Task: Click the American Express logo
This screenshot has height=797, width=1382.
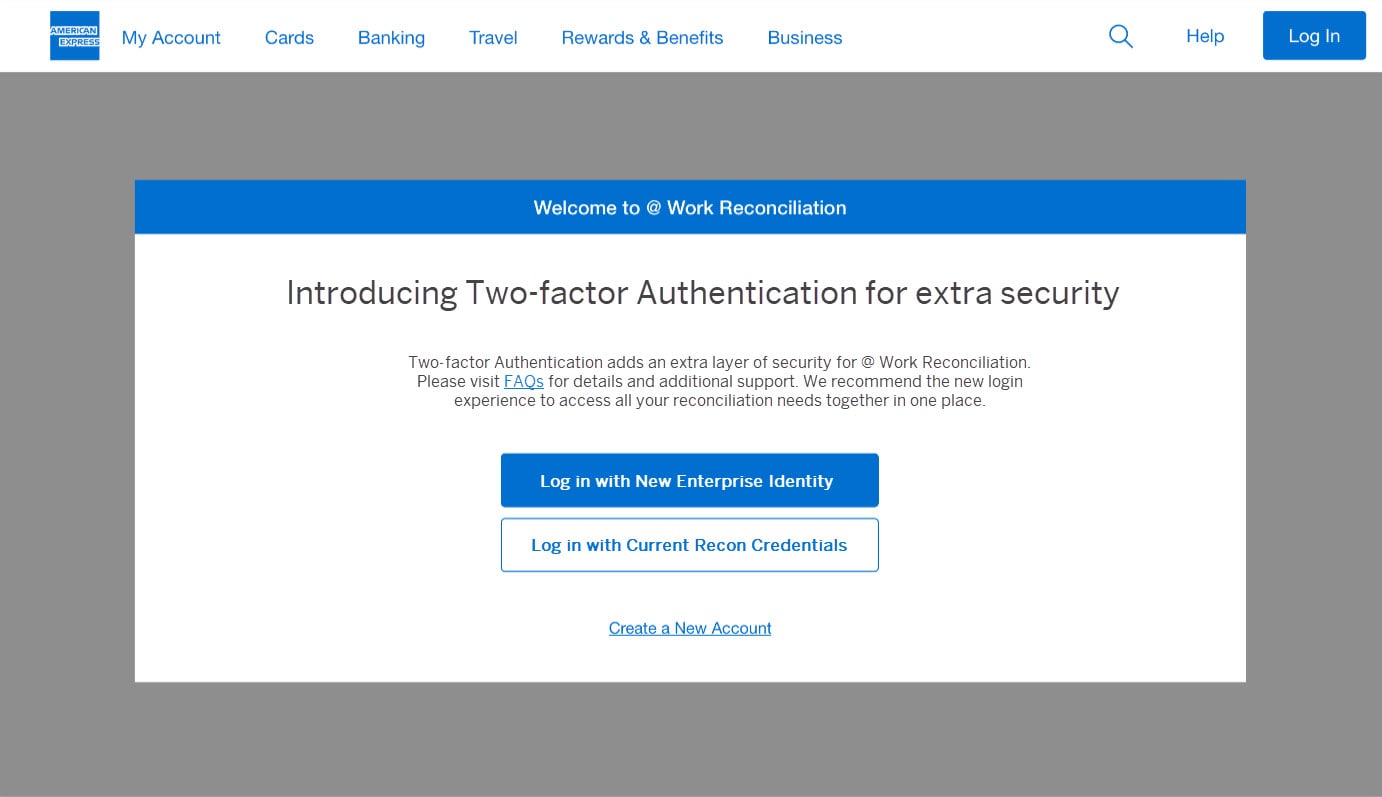Action: (75, 36)
